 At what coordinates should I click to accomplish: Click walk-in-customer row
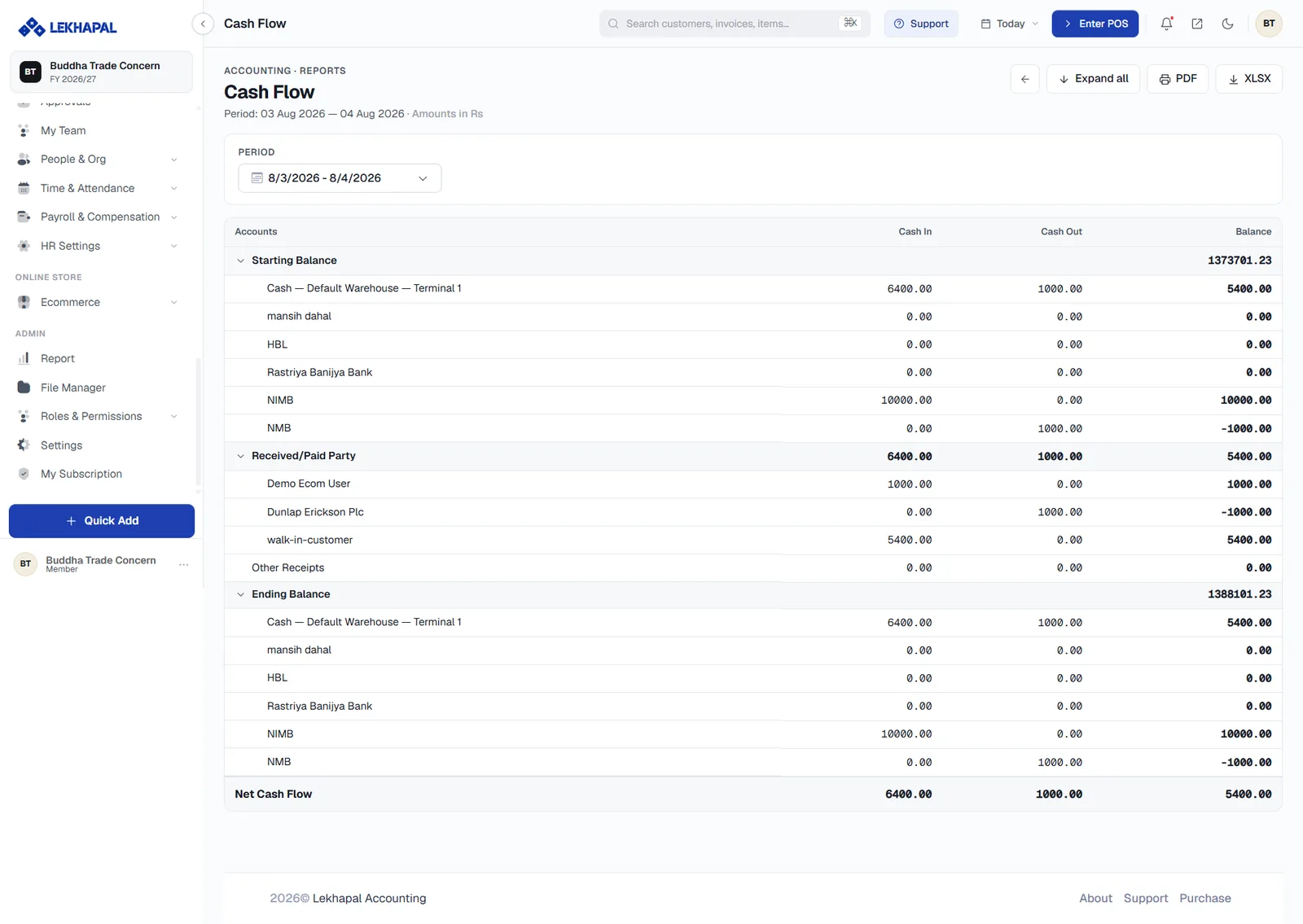(x=753, y=540)
